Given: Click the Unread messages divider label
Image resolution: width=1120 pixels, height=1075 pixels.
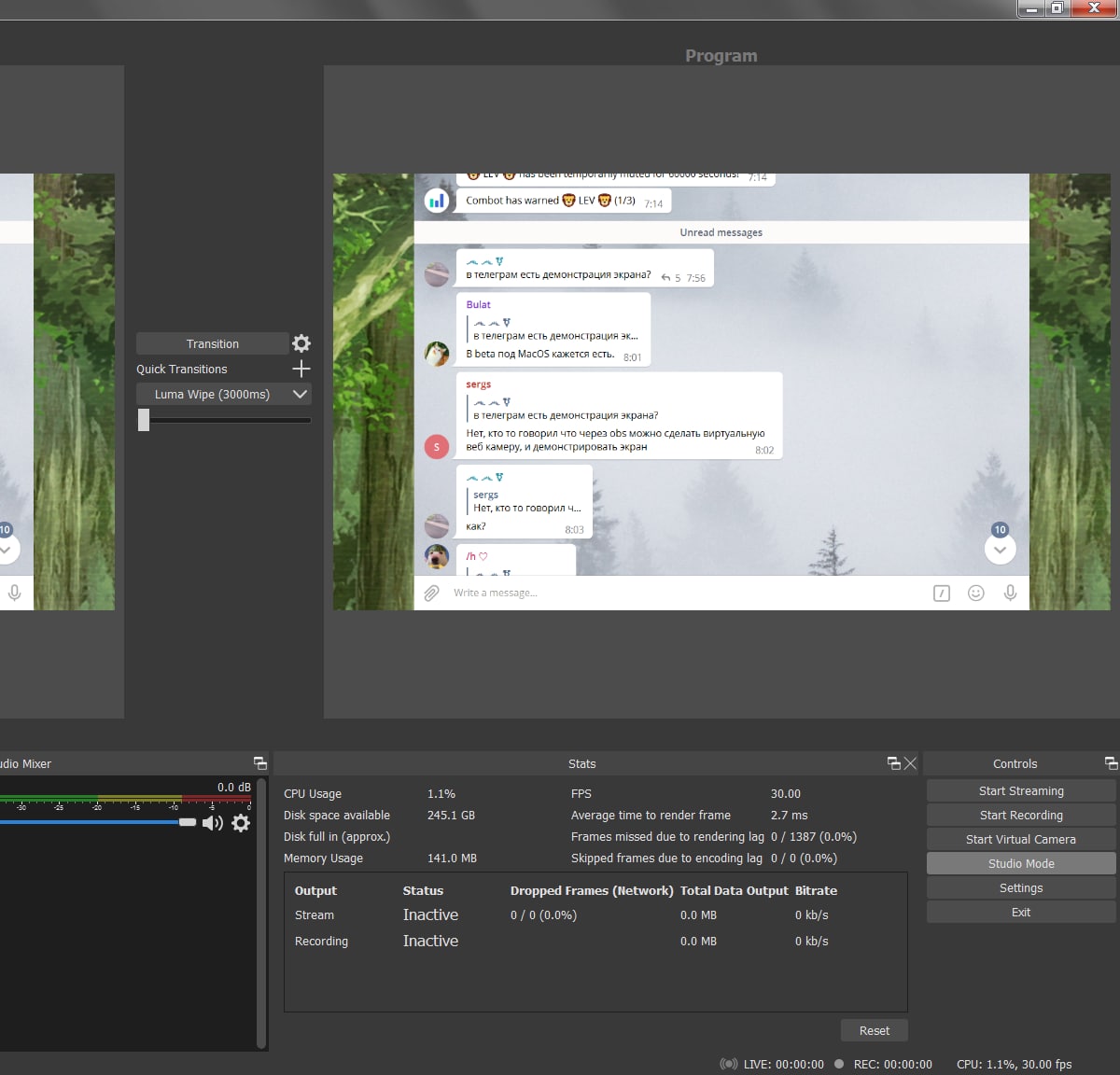Looking at the screenshot, I should 721,232.
